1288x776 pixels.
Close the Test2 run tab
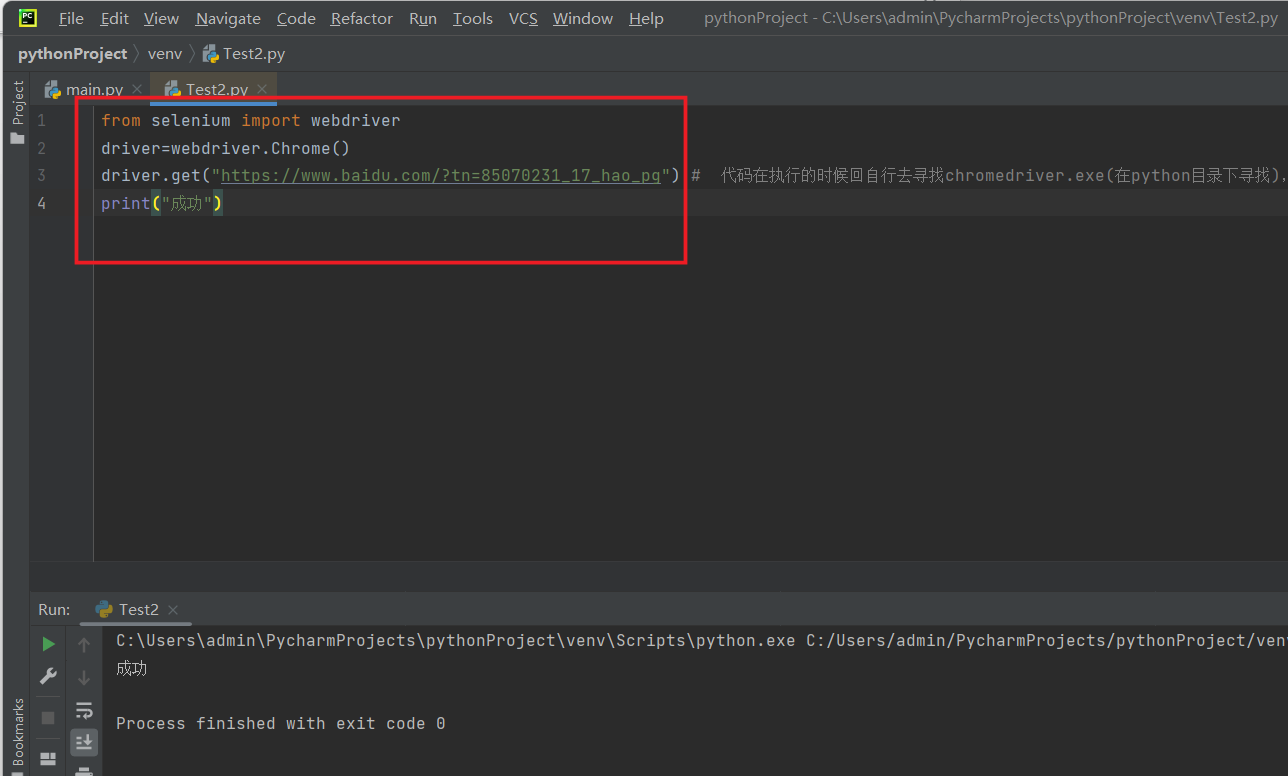(173, 609)
